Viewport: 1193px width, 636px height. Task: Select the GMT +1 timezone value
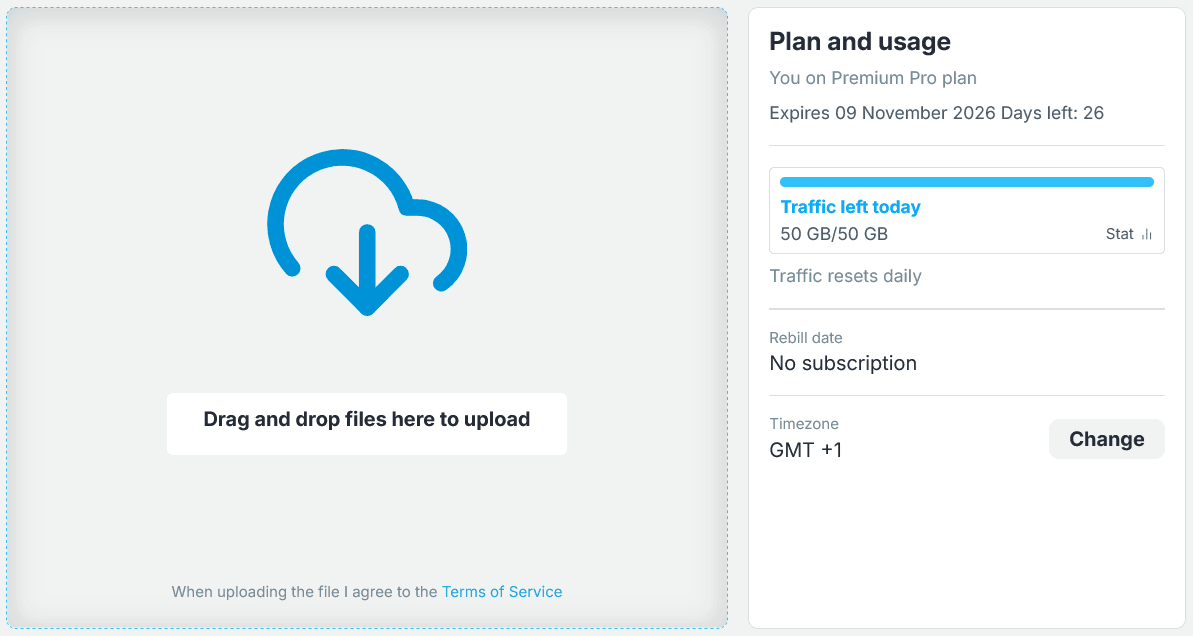(x=806, y=450)
